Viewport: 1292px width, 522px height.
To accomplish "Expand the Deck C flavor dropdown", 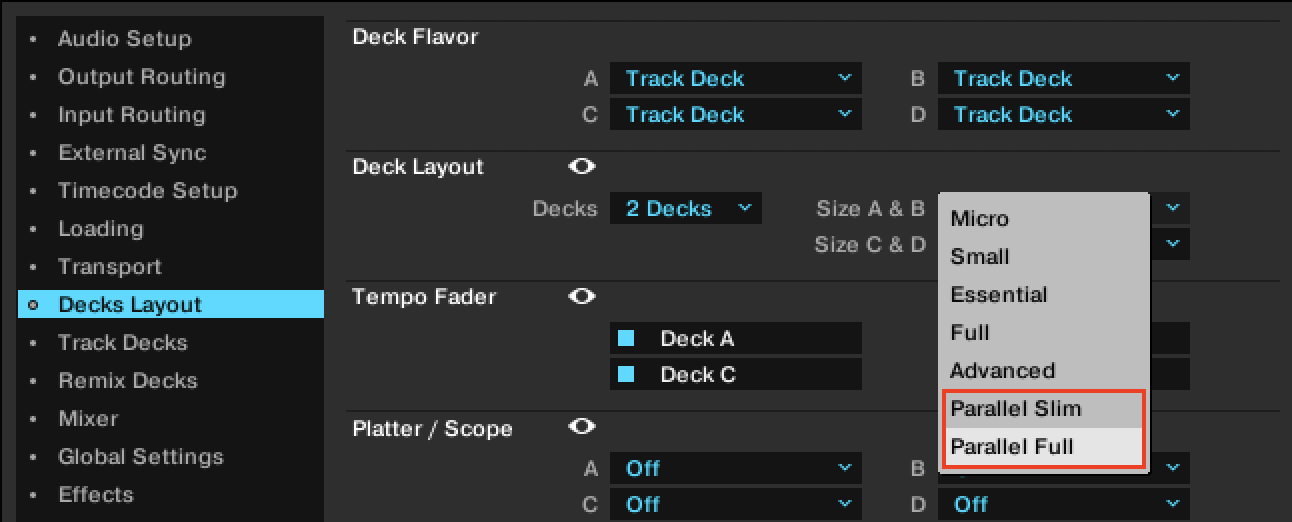I will tap(736, 115).
